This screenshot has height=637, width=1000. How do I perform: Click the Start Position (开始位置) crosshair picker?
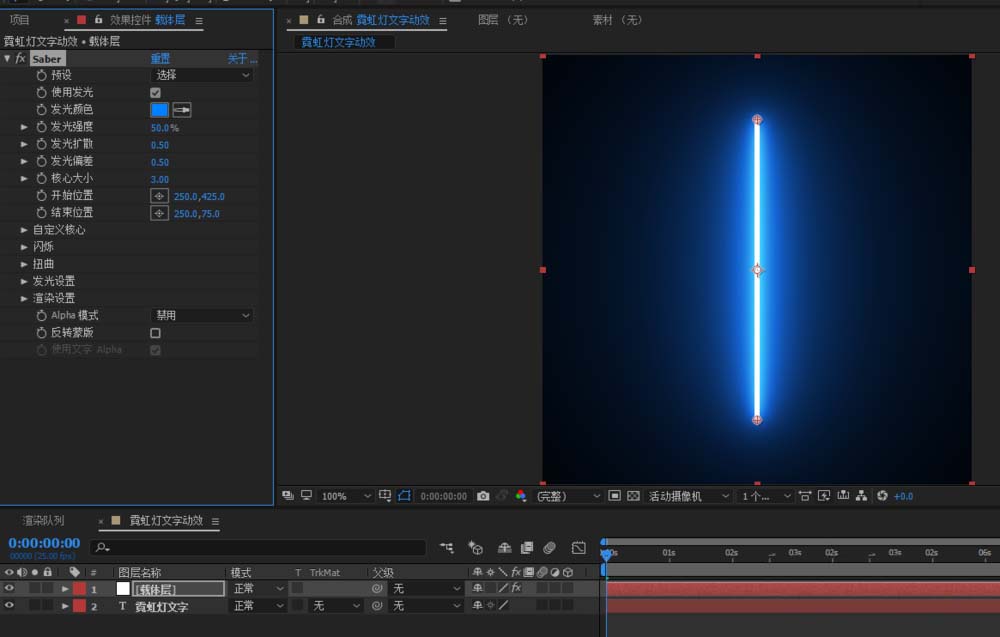(159, 196)
